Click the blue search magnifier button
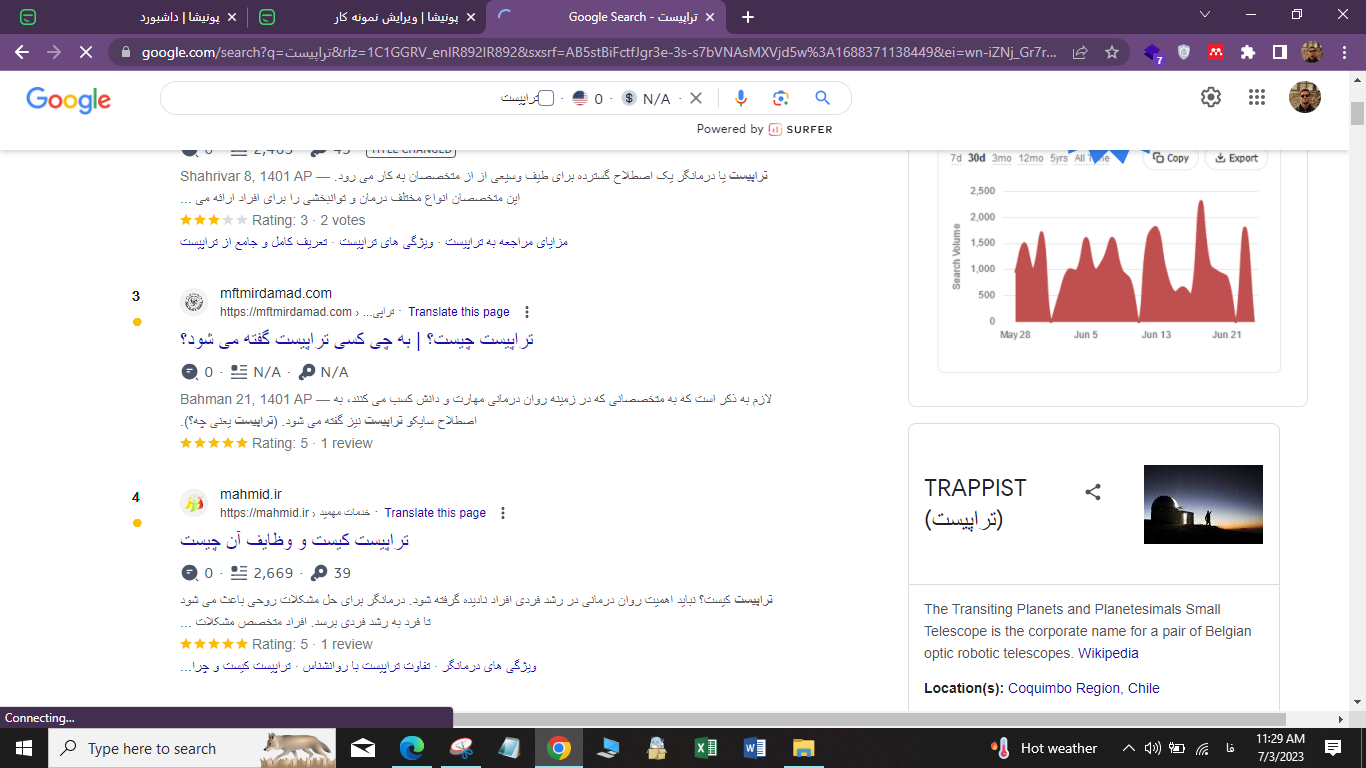1366x768 pixels. pyautogui.click(x=823, y=98)
